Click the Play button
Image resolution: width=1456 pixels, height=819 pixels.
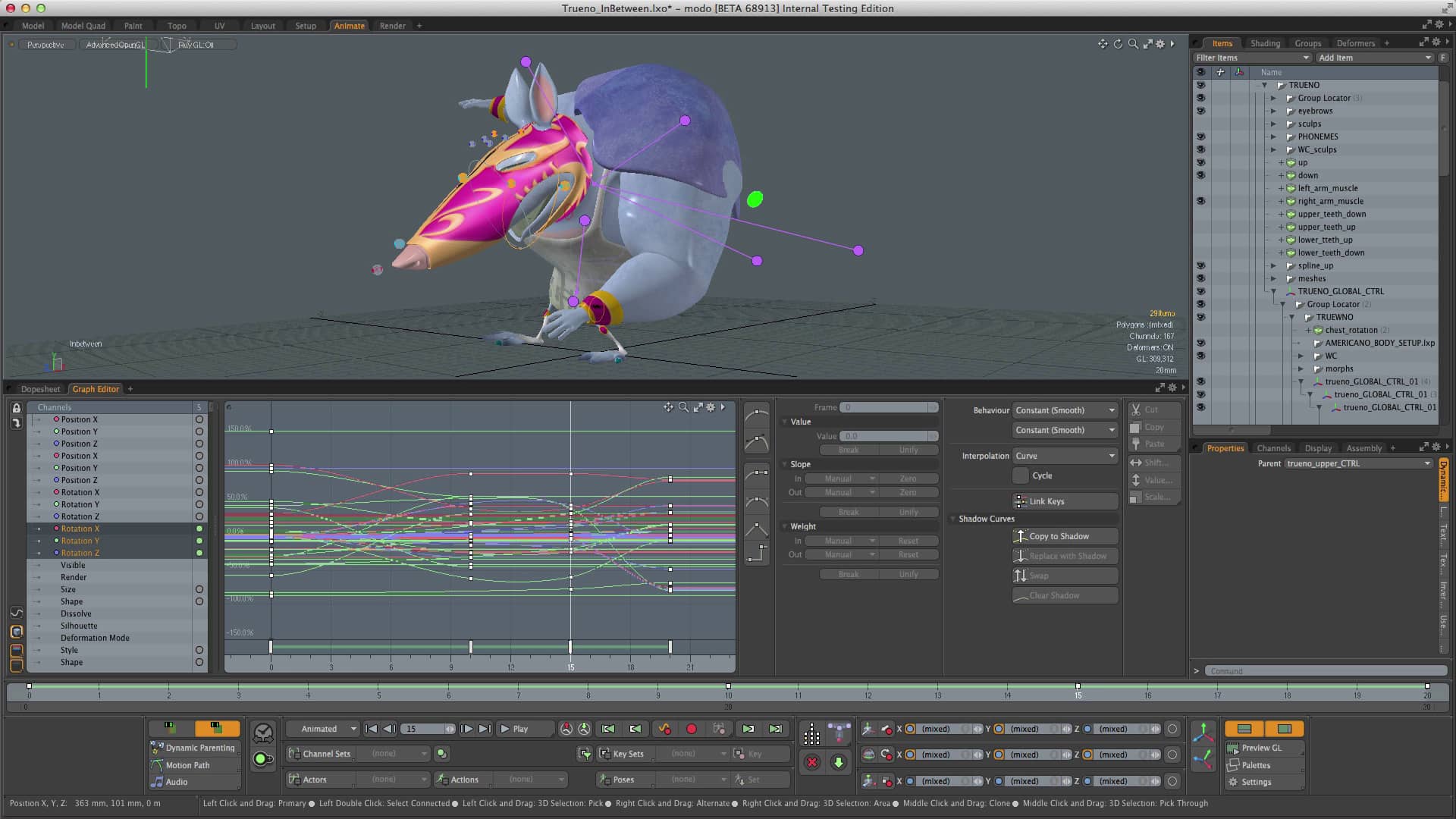tap(519, 729)
